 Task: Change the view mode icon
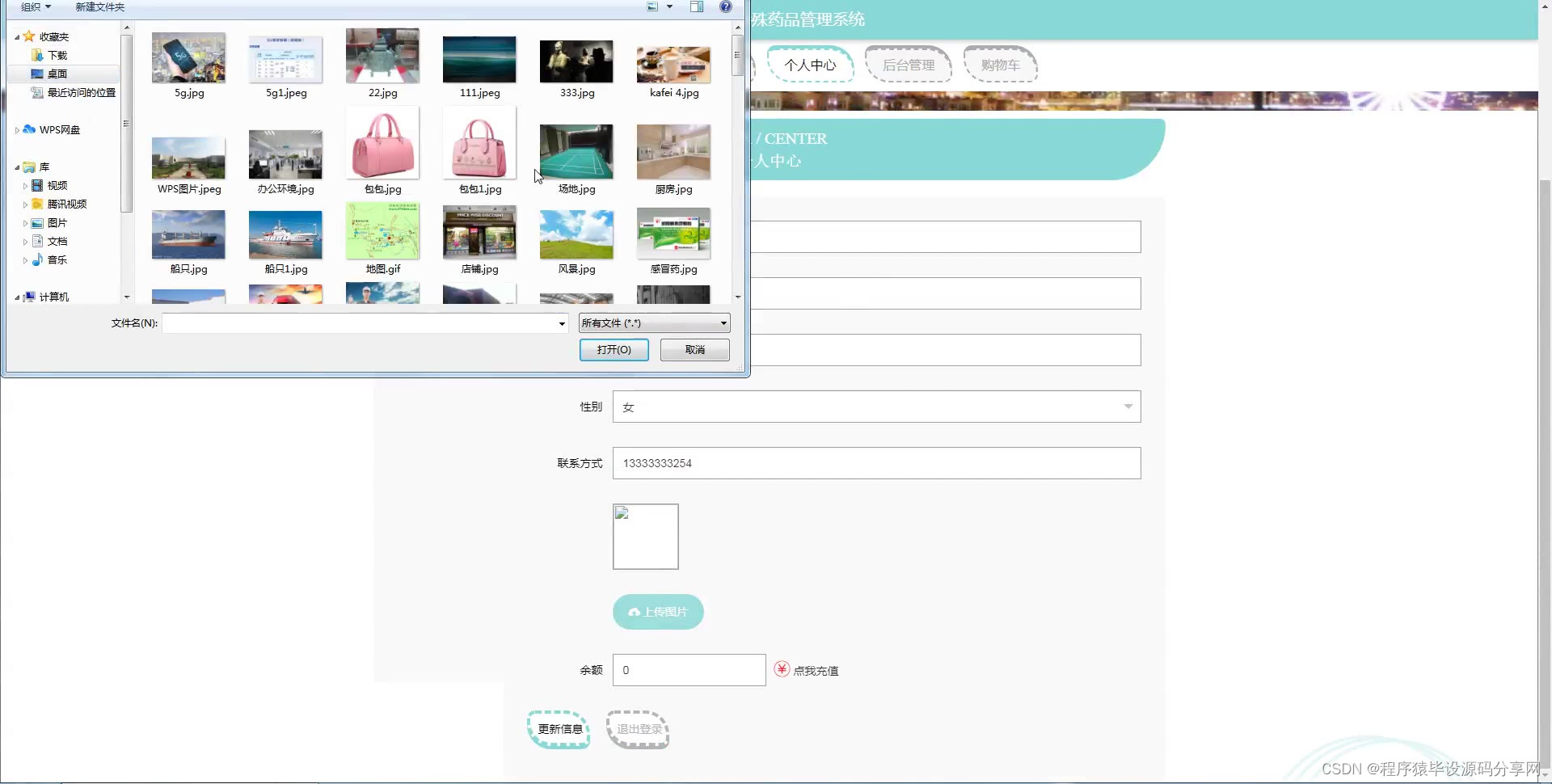tap(653, 6)
